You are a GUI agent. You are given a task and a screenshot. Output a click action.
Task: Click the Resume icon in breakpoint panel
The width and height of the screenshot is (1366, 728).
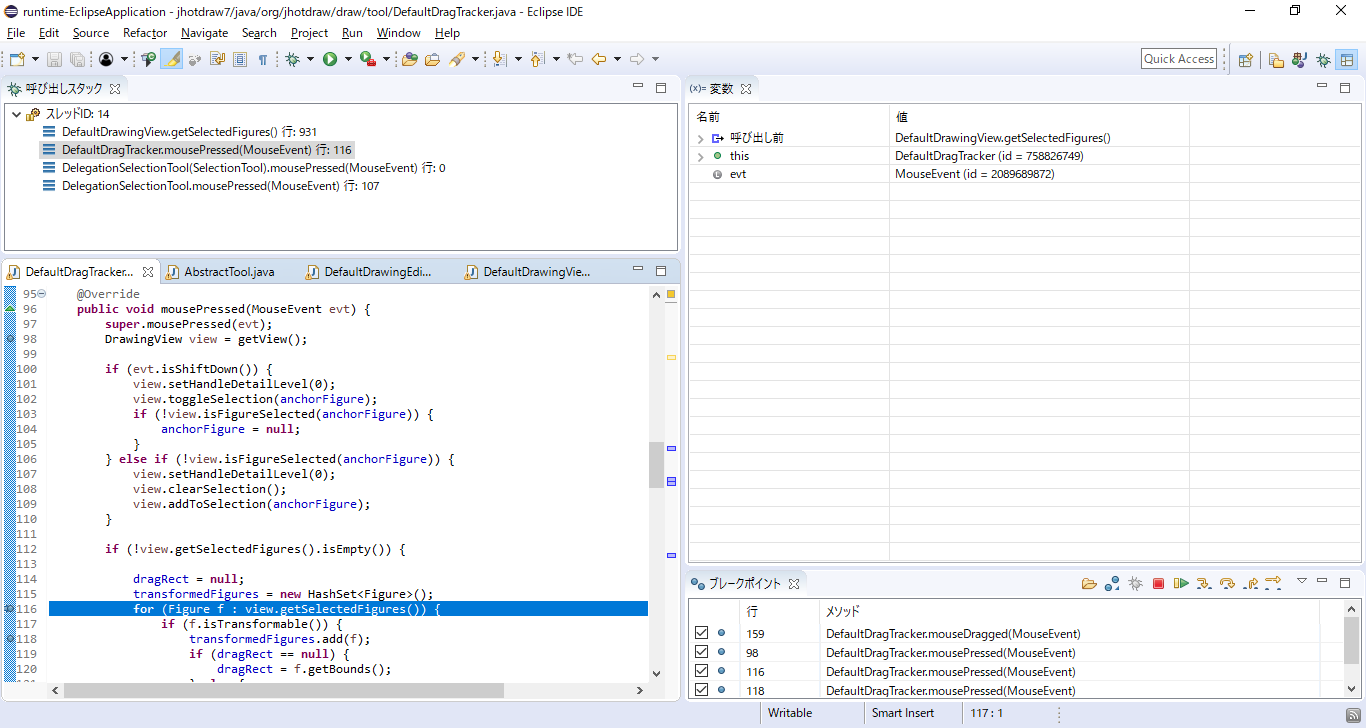1181,583
